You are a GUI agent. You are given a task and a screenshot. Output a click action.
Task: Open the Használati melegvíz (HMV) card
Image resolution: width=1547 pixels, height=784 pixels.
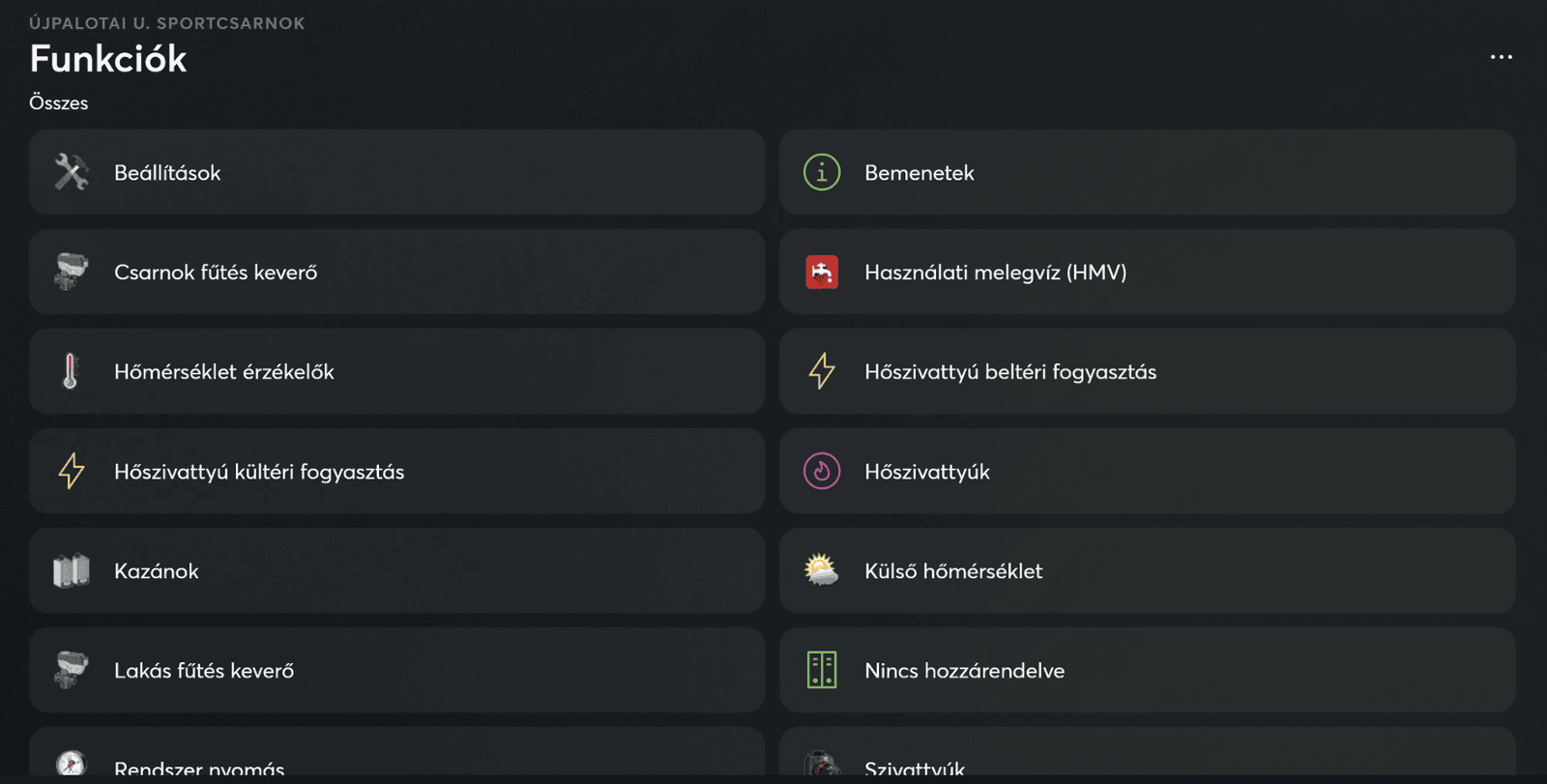tap(1147, 272)
